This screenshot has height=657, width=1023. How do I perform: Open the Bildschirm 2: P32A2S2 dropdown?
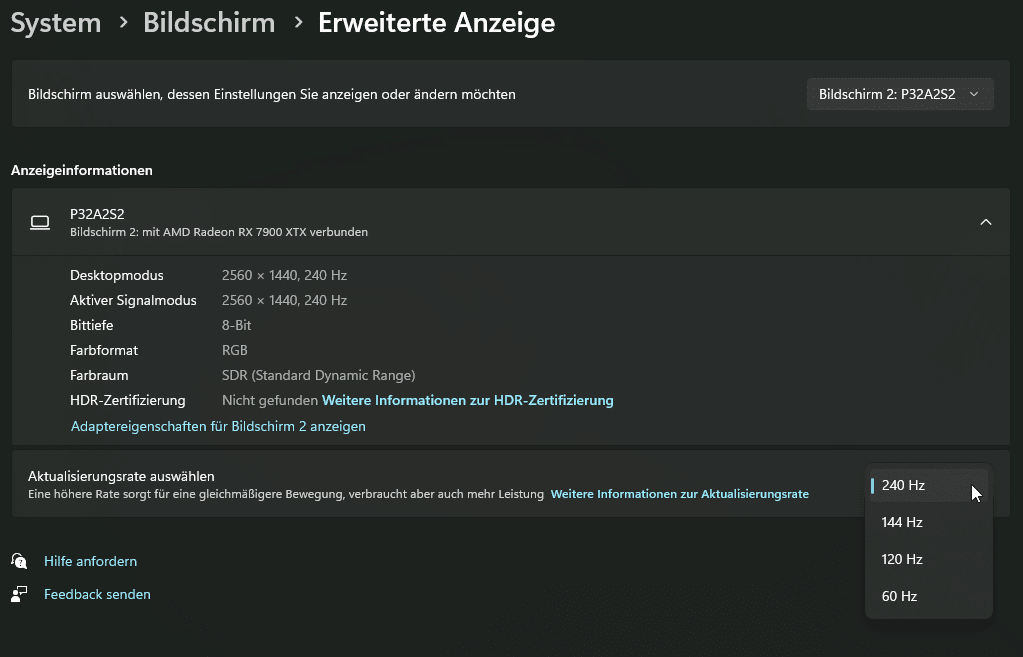click(x=899, y=94)
